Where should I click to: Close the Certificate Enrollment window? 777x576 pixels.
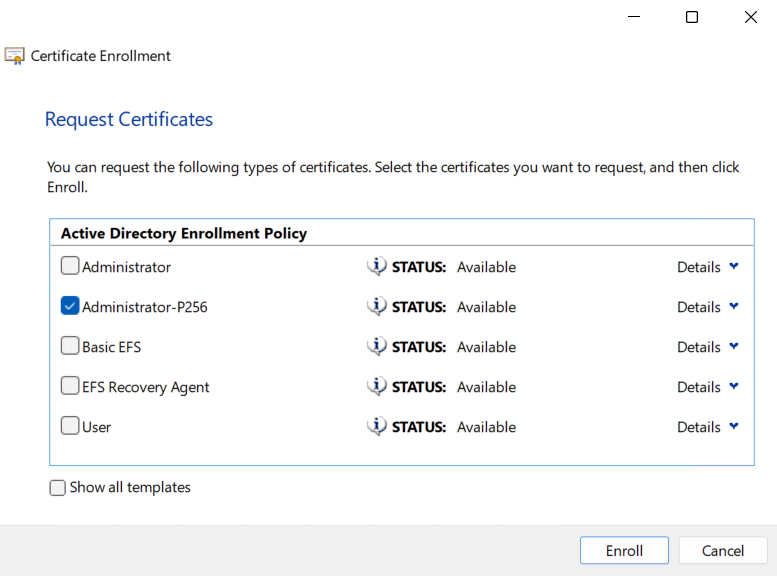751,17
